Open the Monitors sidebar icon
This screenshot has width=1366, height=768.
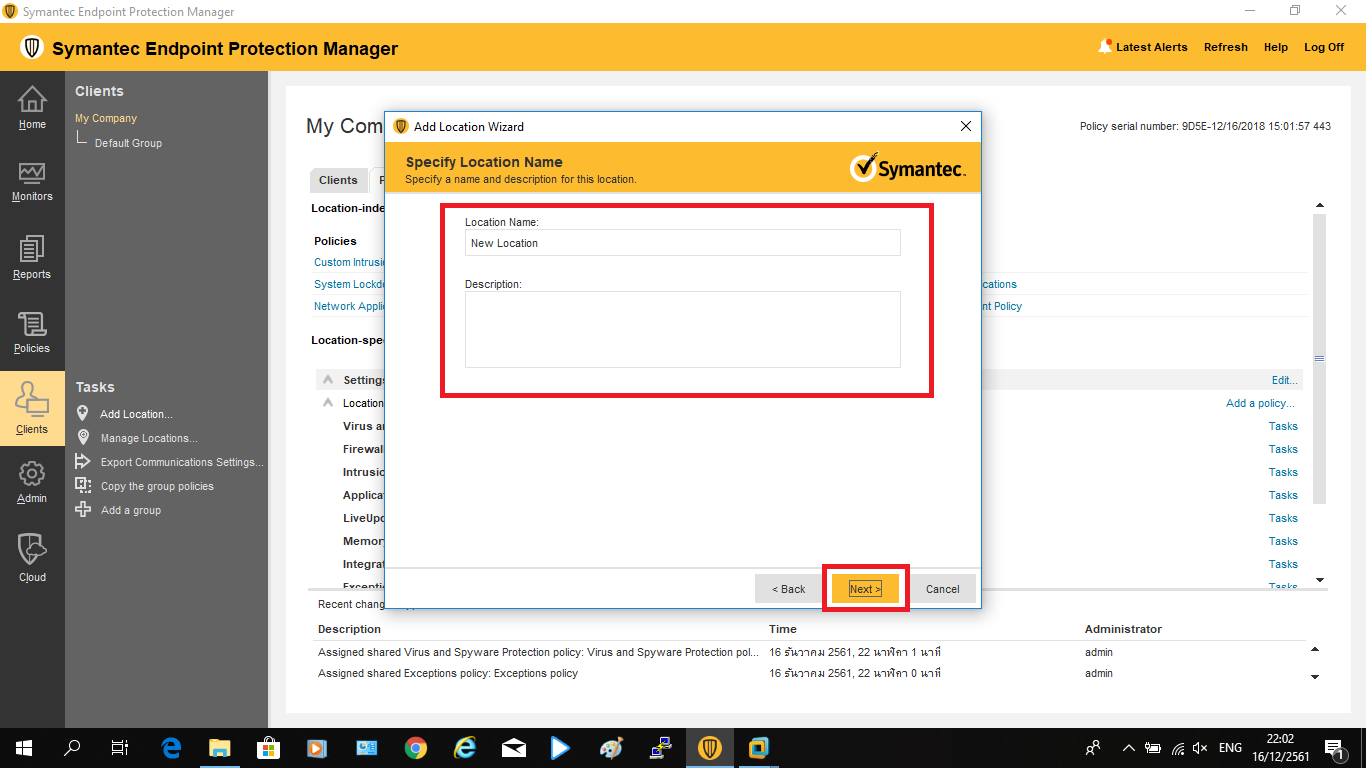point(32,181)
